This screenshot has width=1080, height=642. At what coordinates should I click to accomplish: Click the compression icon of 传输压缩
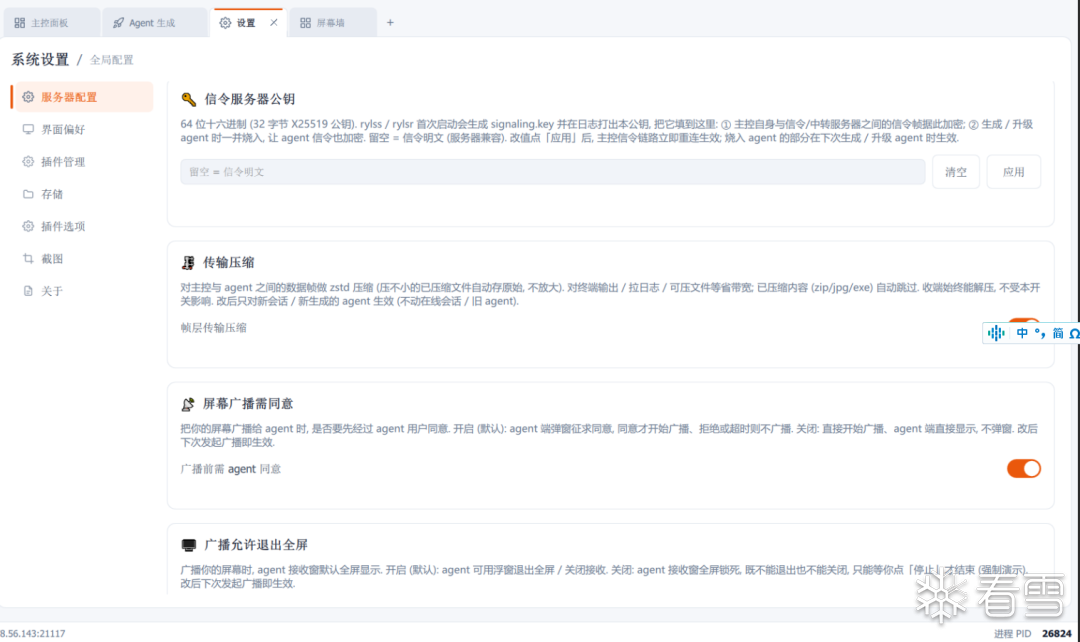click(x=188, y=262)
